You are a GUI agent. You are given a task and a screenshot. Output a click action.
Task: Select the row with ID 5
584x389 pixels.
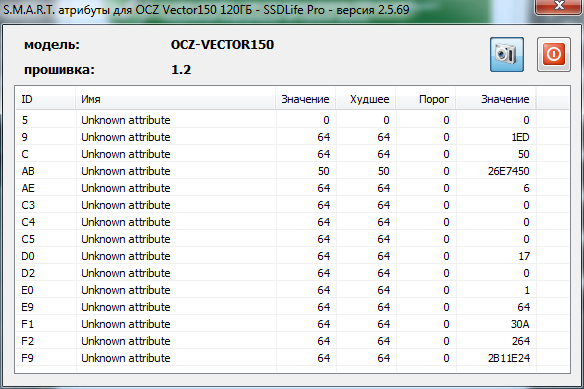(292, 120)
